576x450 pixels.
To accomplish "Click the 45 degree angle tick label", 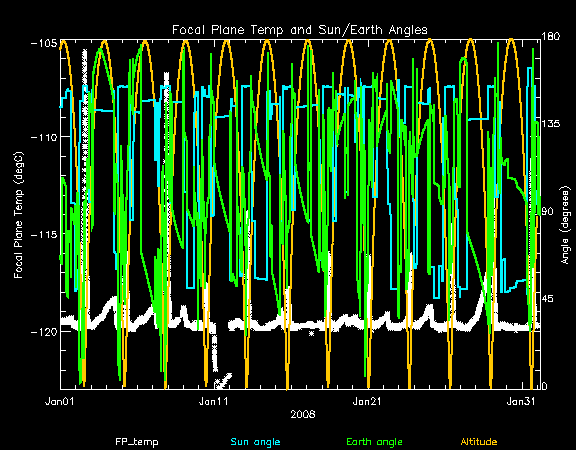I will coord(548,299).
